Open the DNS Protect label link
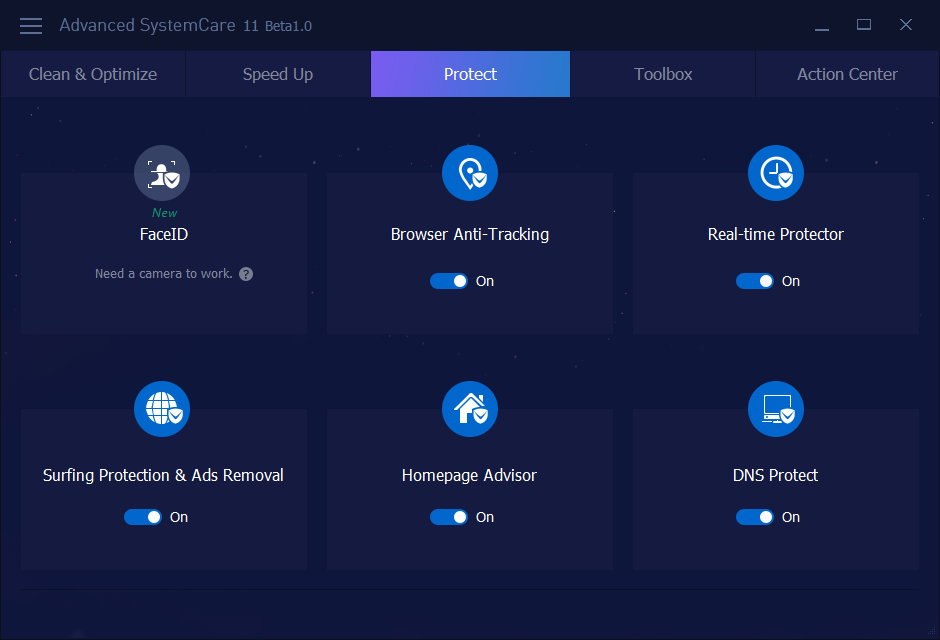The width and height of the screenshot is (940, 640). coord(776,475)
